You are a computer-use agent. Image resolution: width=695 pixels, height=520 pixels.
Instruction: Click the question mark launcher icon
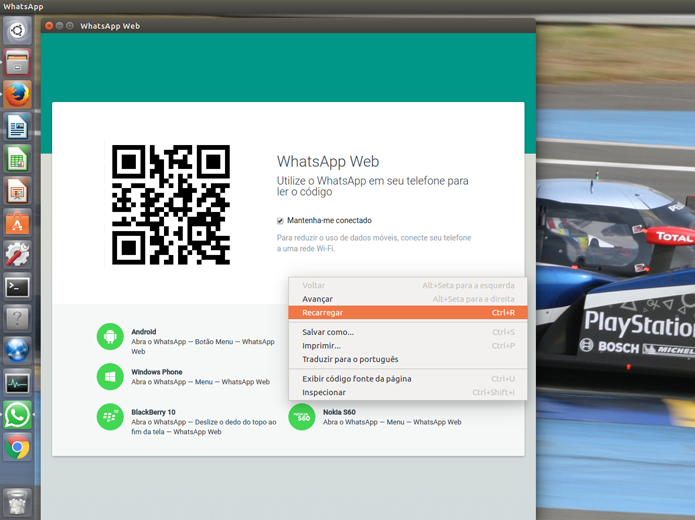point(17,319)
